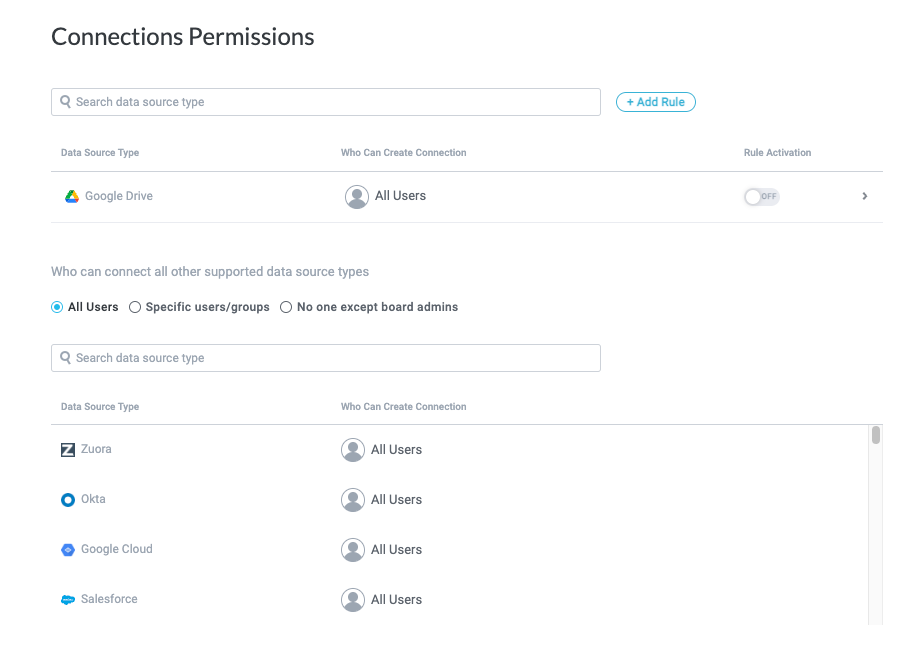The image size is (907, 670).
Task: Select the Specific users/groups radio button
Action: (x=135, y=307)
